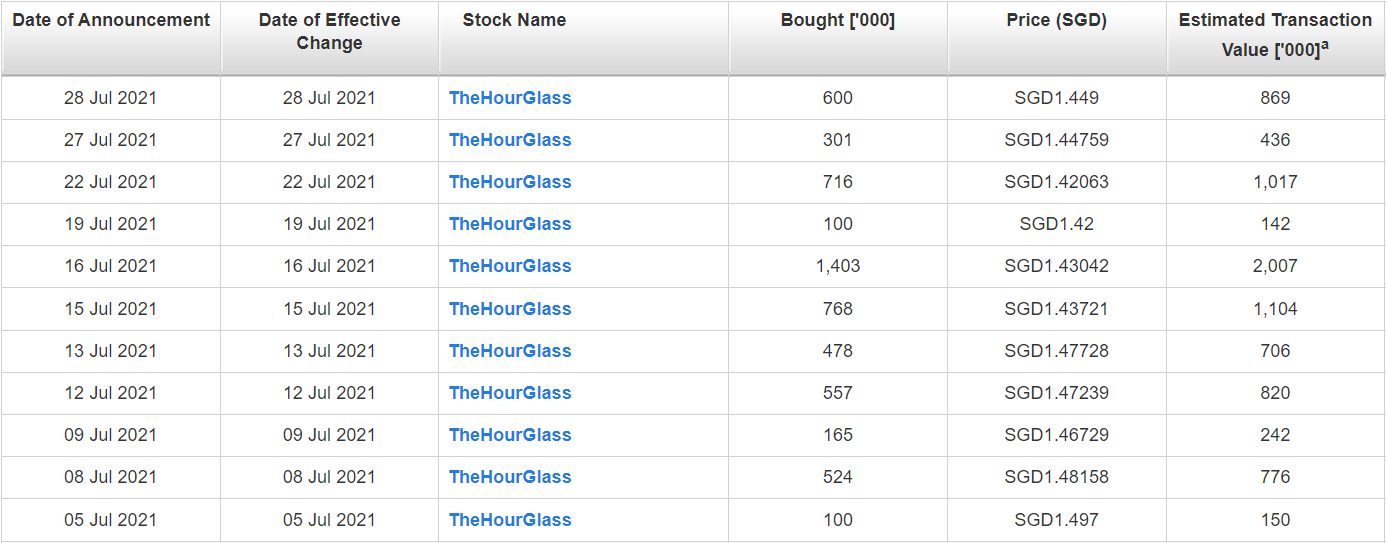This screenshot has height=543, width=1386.
Task: Click the SGD1.449 price cell
Action: click(x=1057, y=98)
